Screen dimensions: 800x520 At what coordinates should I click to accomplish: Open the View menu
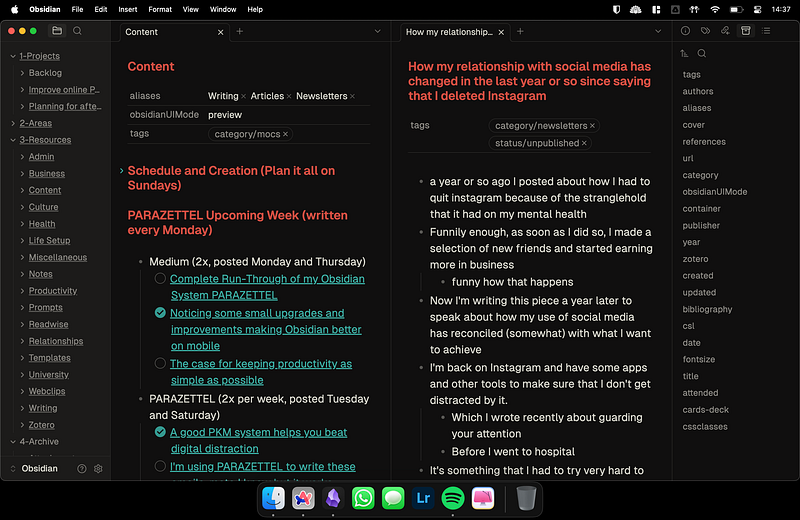coord(191,9)
